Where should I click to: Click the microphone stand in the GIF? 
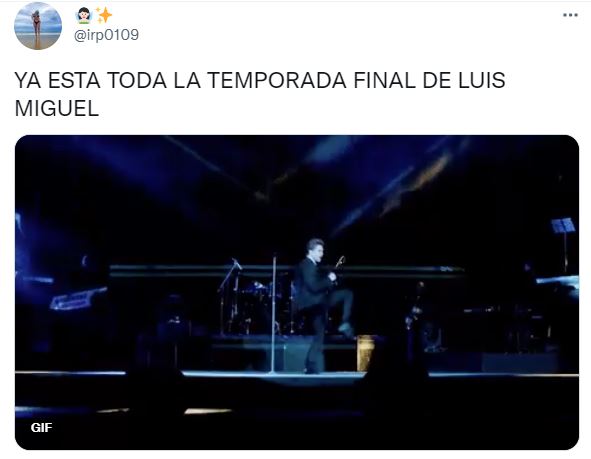274,315
